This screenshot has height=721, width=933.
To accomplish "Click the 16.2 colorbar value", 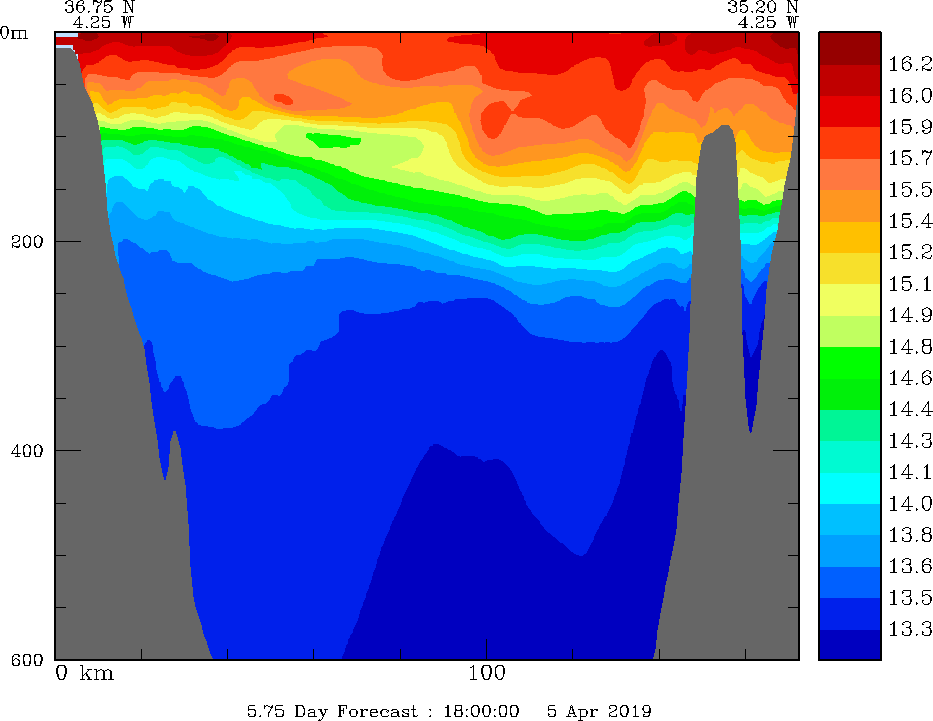I will (x=910, y=64).
